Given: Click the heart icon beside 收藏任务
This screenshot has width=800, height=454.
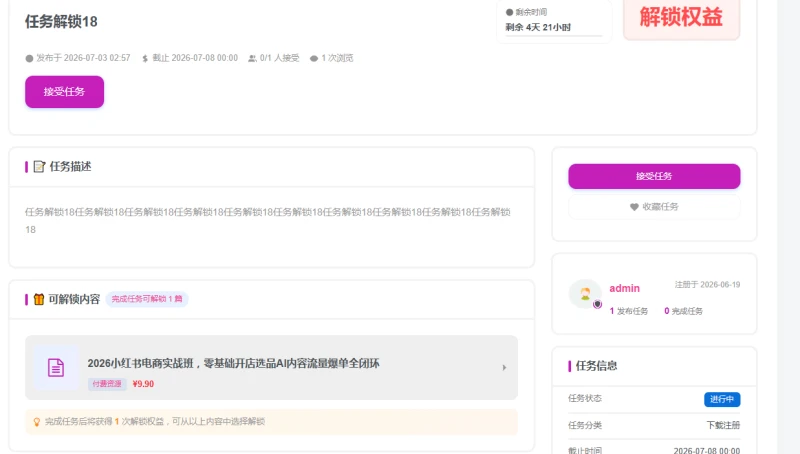Looking at the screenshot, I should click(634, 207).
